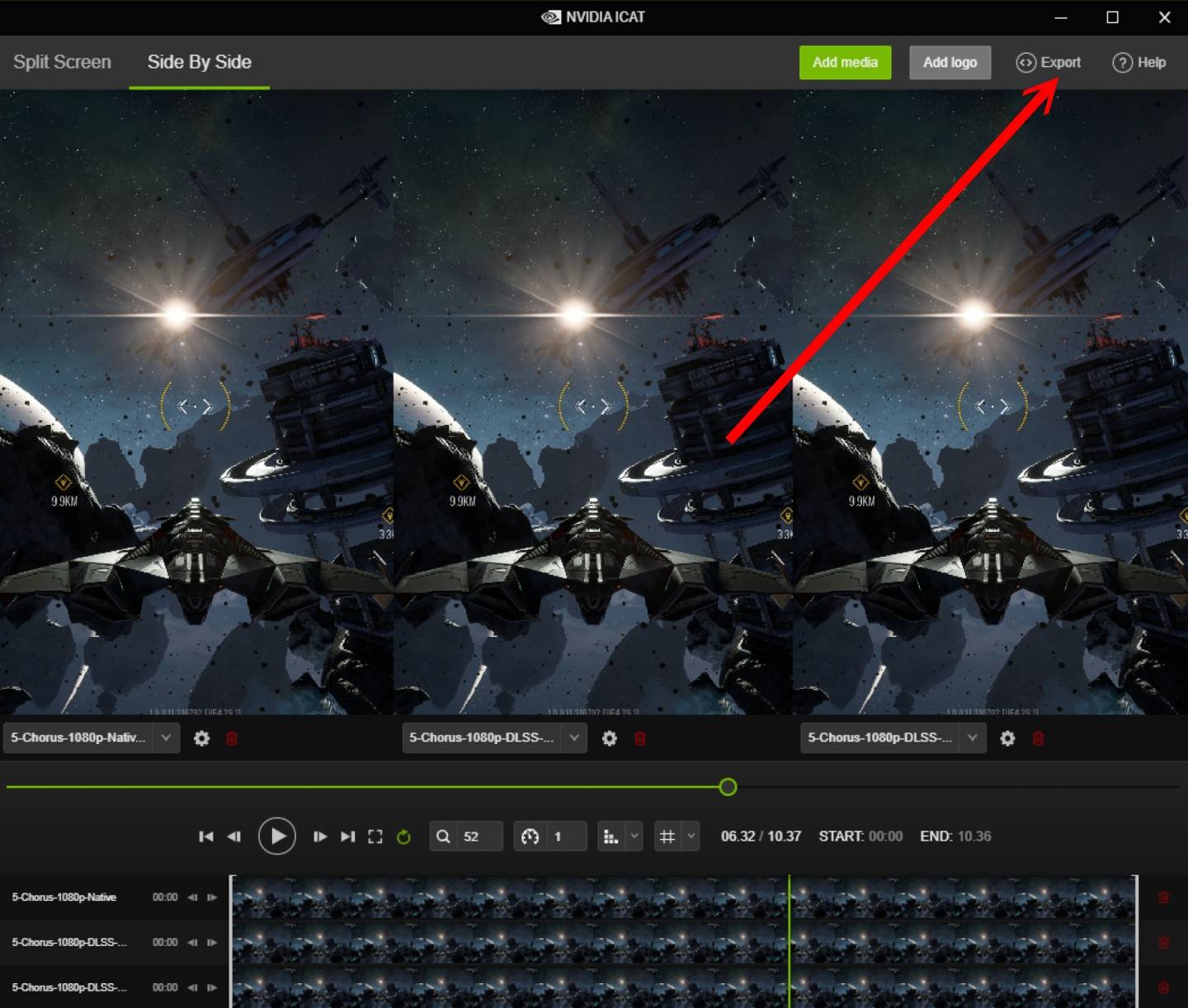
Task: Toggle fullscreen view icon
Action: pyautogui.click(x=375, y=836)
